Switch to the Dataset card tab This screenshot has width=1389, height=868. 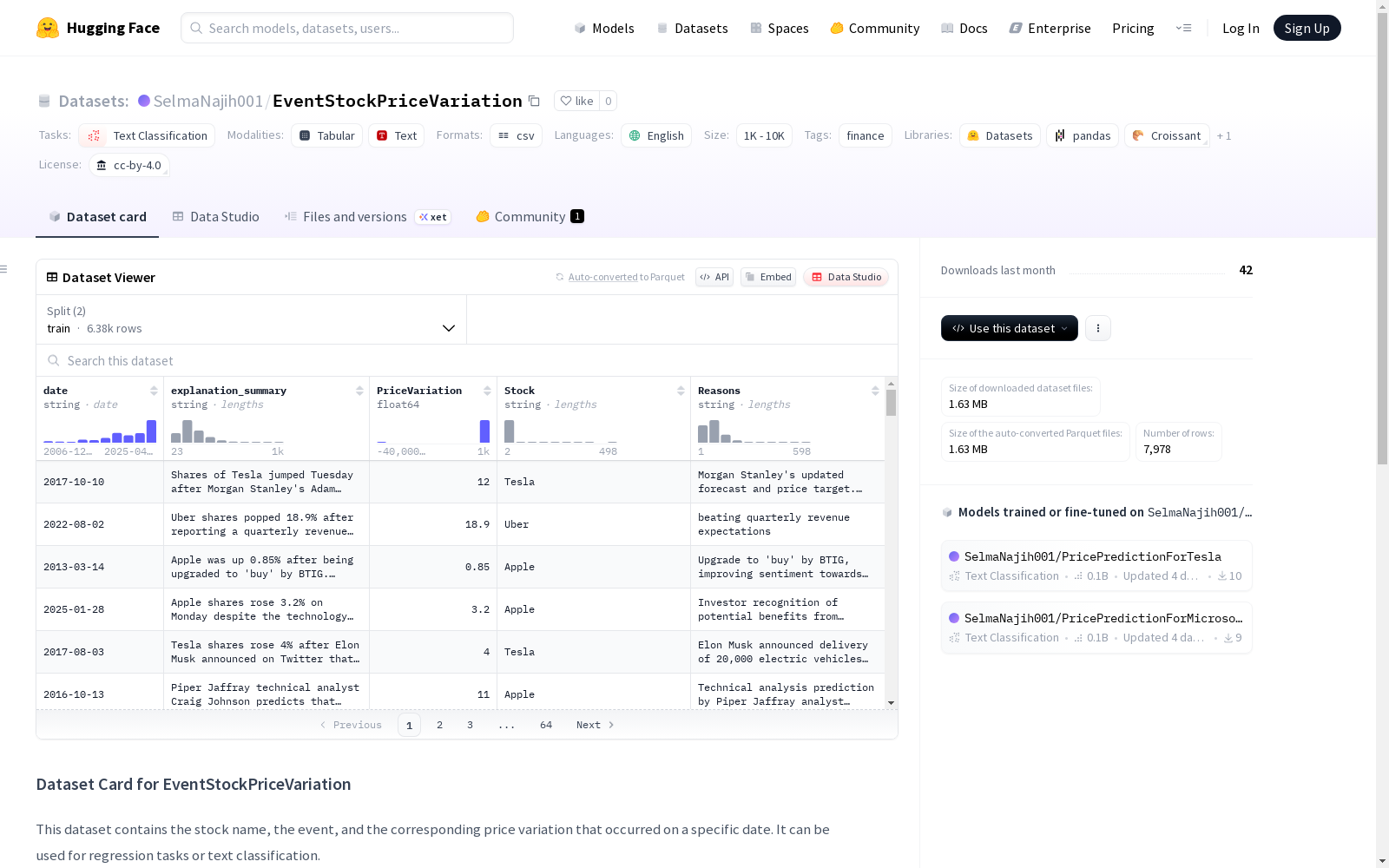[97, 217]
